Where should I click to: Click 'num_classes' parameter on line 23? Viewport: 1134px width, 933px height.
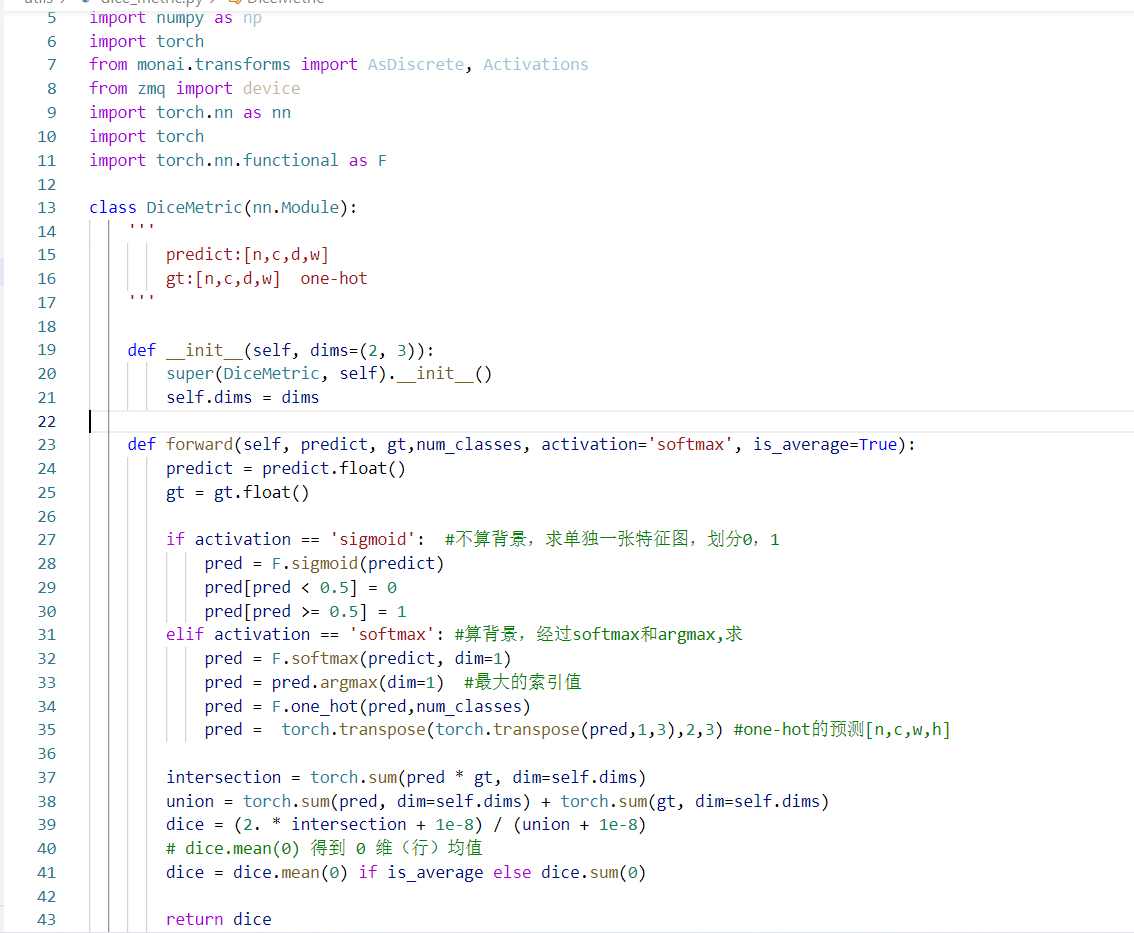pyautogui.click(x=469, y=444)
